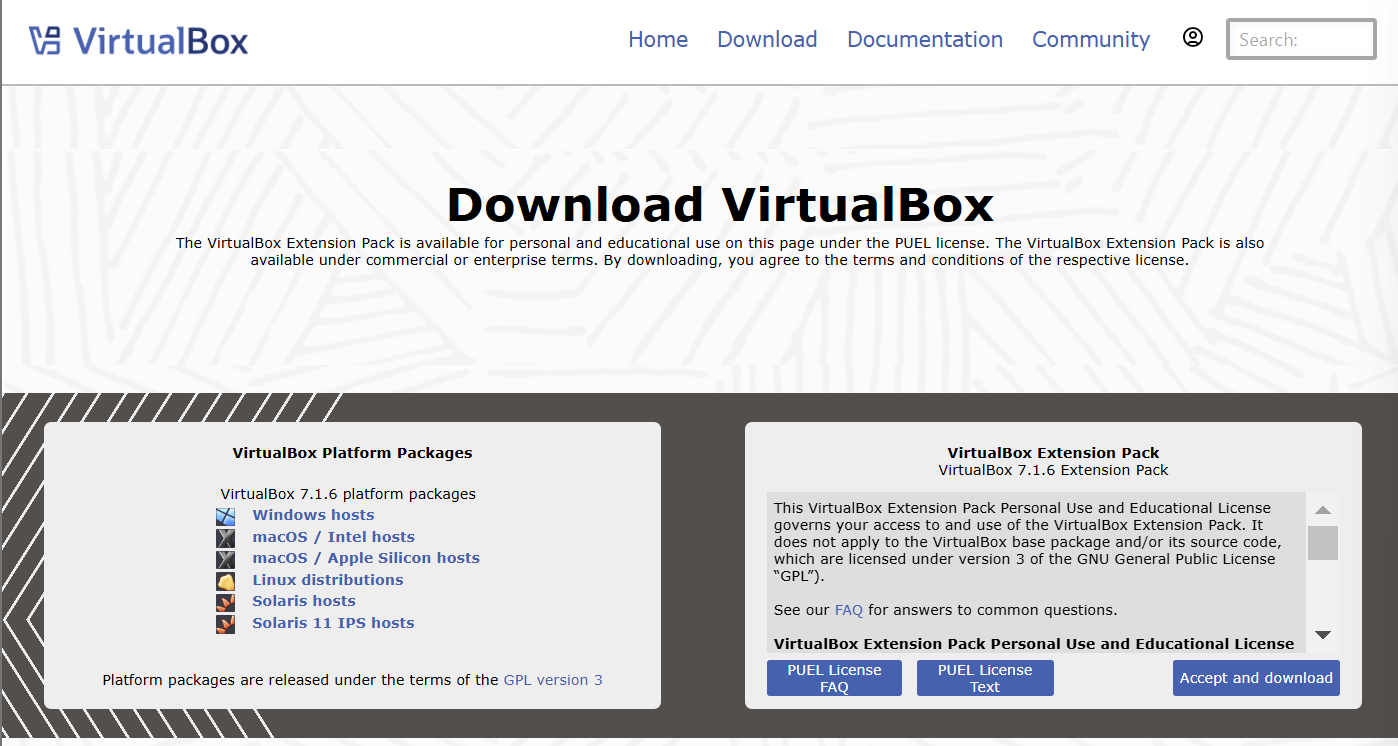Open the user account icon
Image resolution: width=1398 pixels, height=746 pixels.
tap(1193, 38)
